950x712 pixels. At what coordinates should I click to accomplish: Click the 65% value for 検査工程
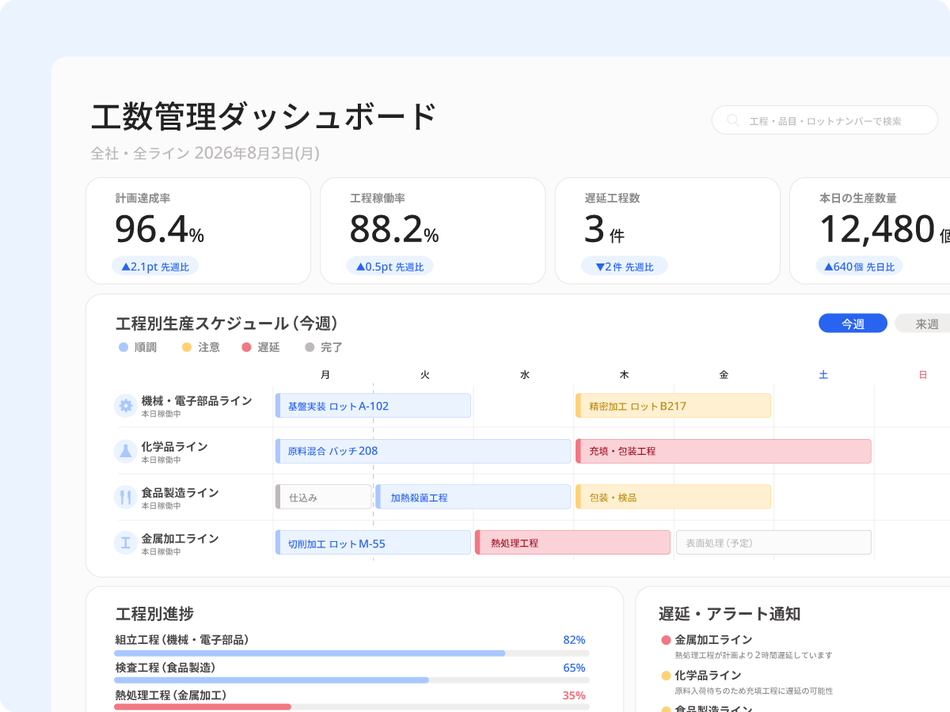574,668
